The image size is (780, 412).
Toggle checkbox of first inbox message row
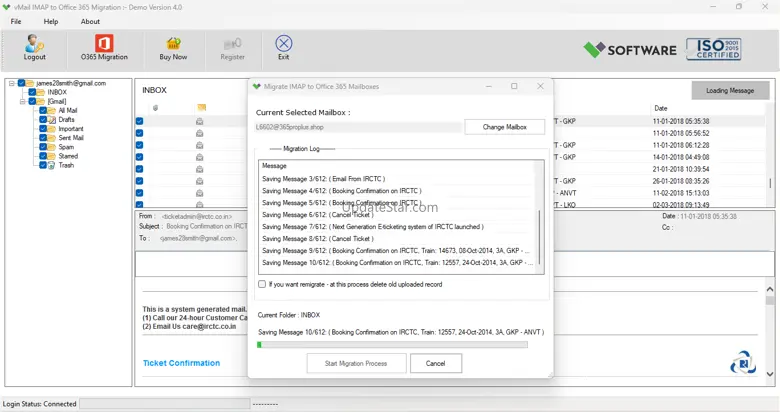point(139,121)
